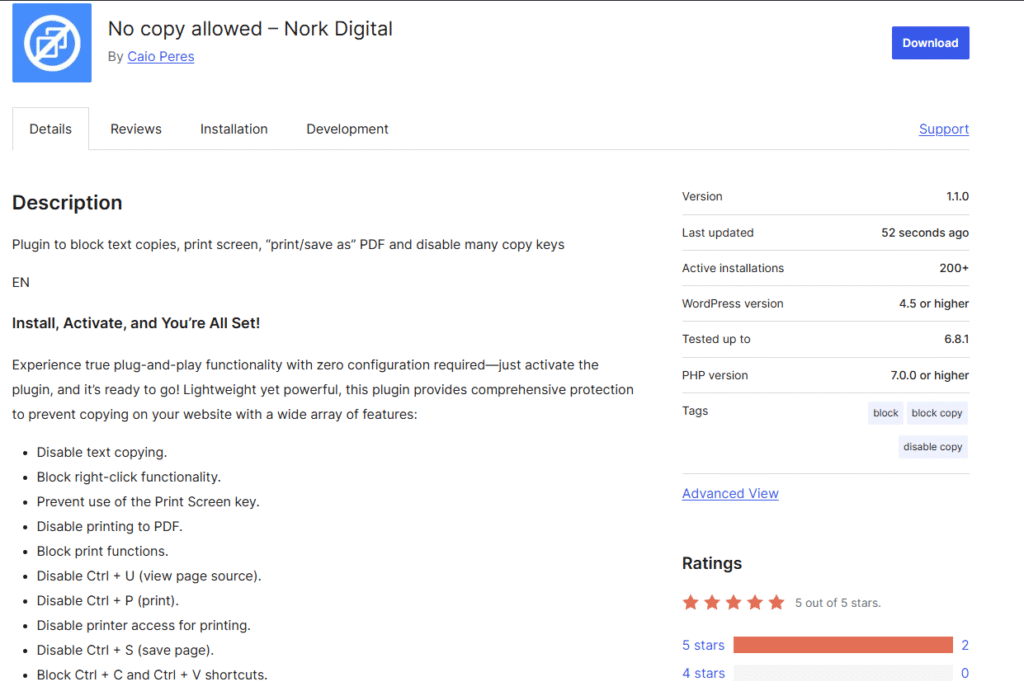Open the 4 stars count '0'
Image resolution: width=1024 pixels, height=691 pixels.
point(965,673)
